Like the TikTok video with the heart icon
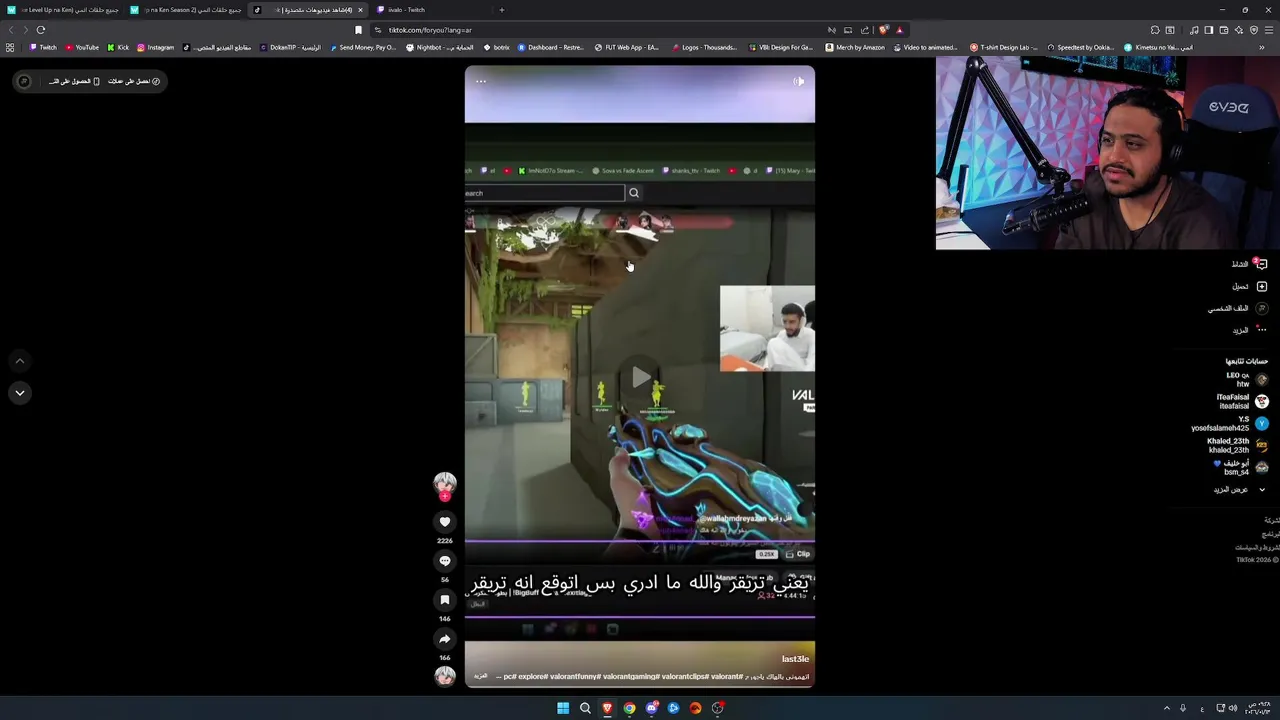This screenshot has height=720, width=1280. click(445, 521)
